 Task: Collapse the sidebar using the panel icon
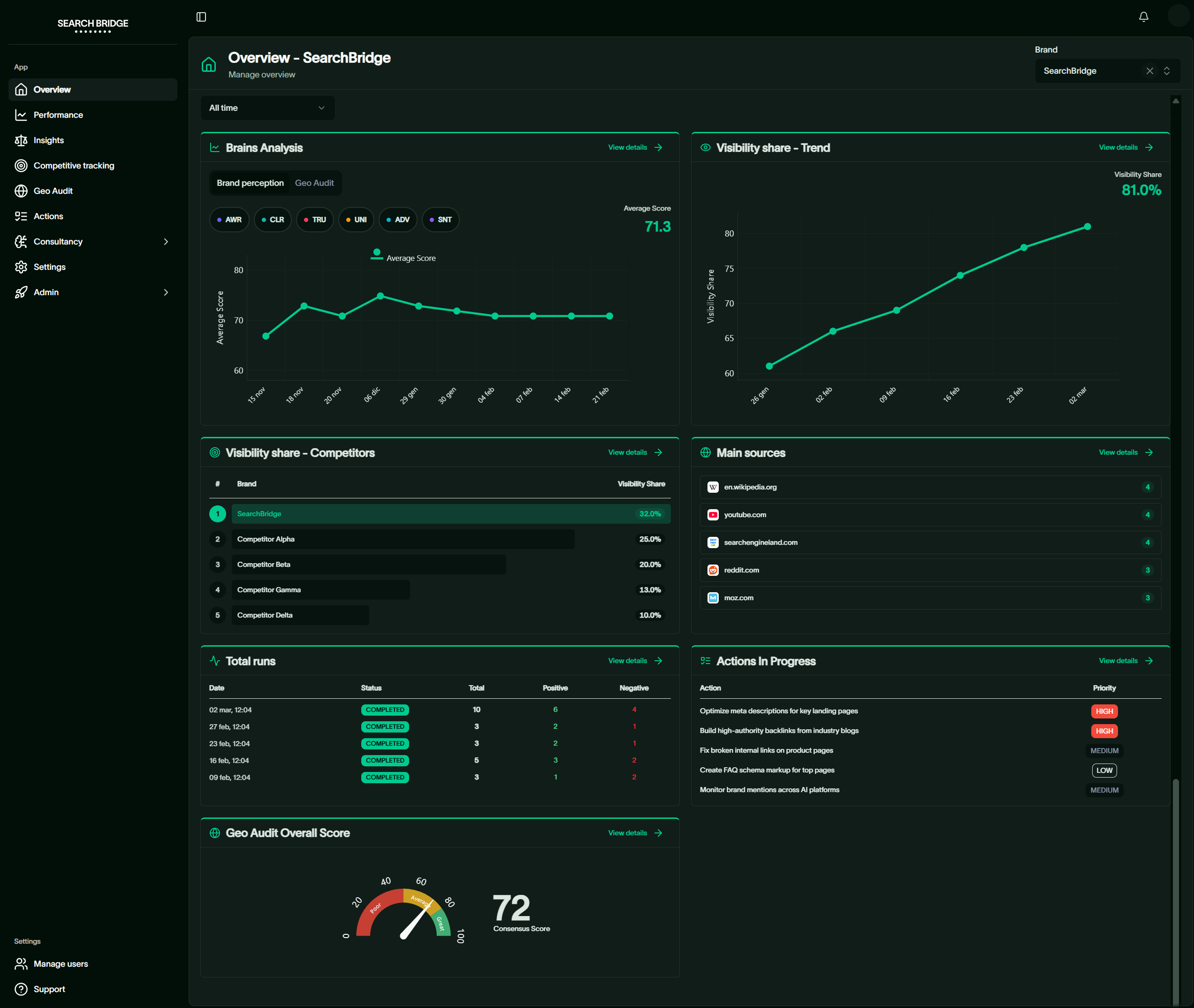201,16
